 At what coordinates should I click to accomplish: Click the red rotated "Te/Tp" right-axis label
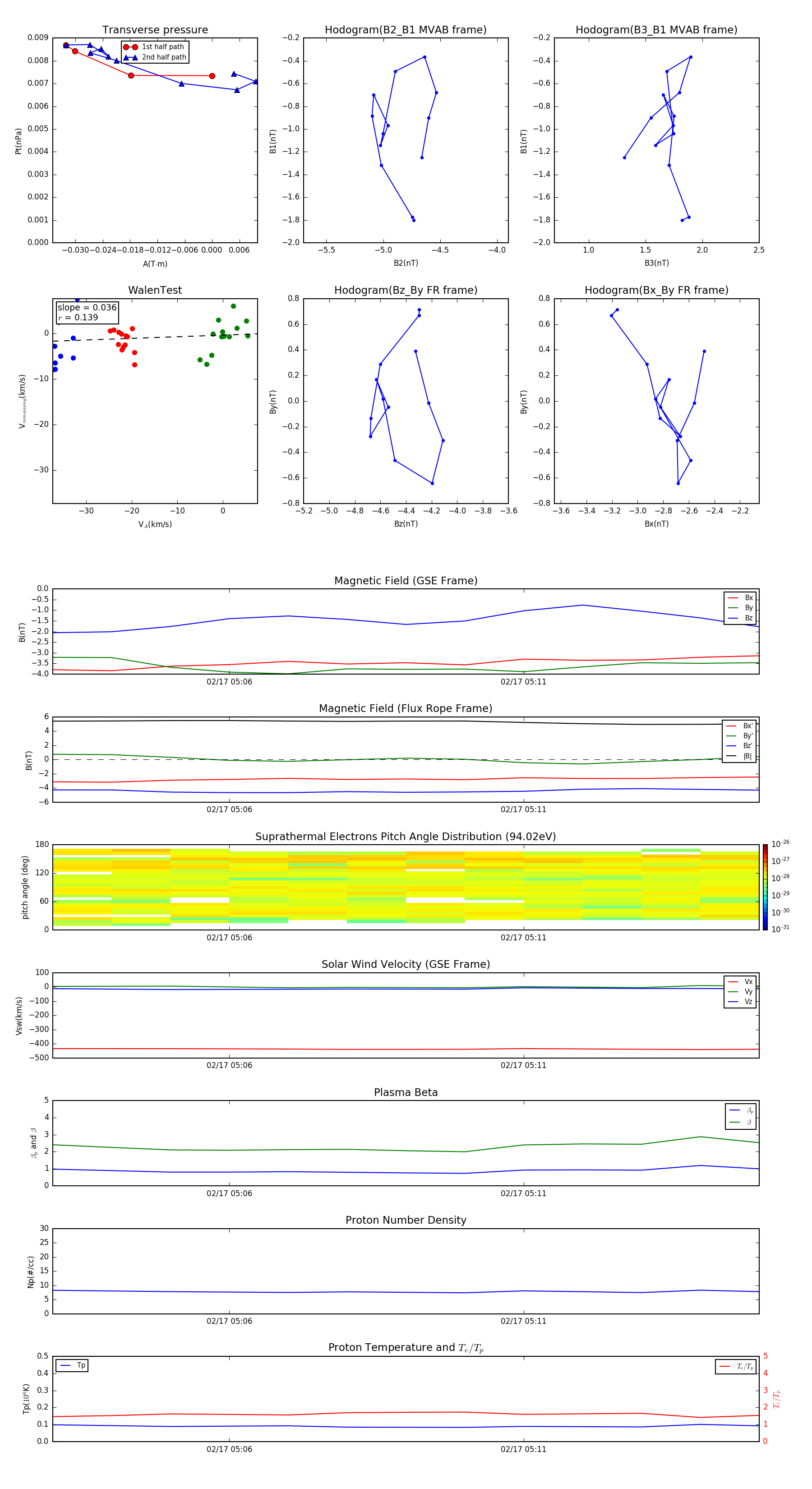point(777,1399)
